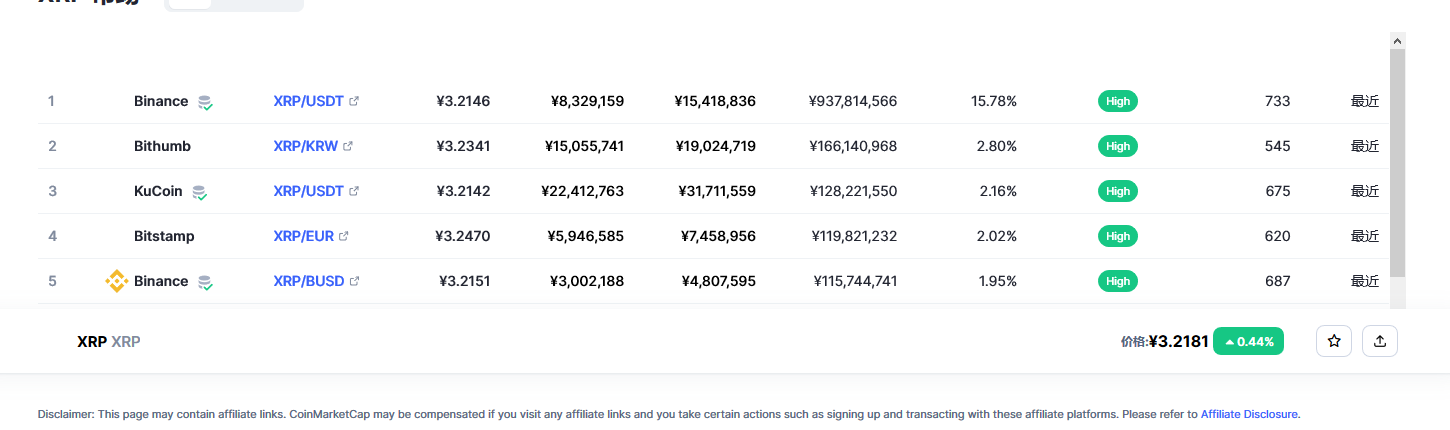Click the proof-of-reserves icon beside Binance in row 1
Screen dimensions: 1450x430
(205, 102)
